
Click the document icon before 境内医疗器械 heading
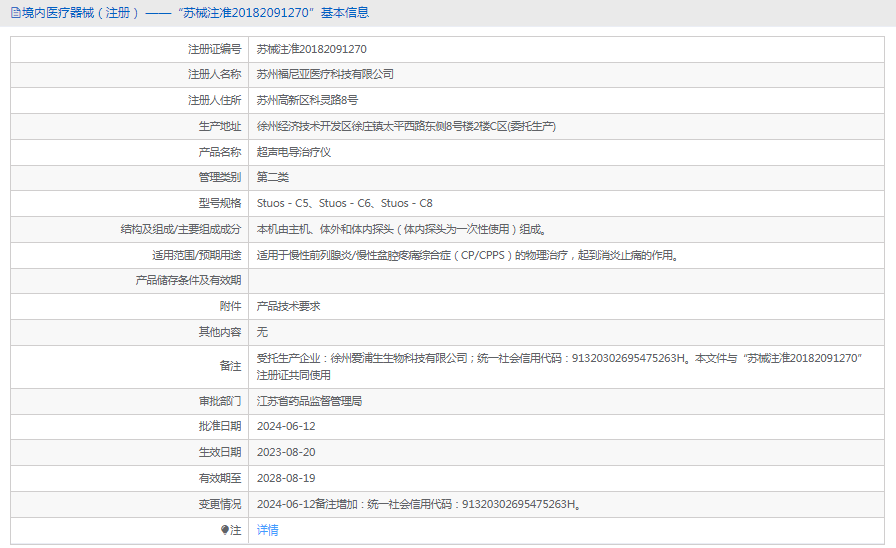pos(15,13)
